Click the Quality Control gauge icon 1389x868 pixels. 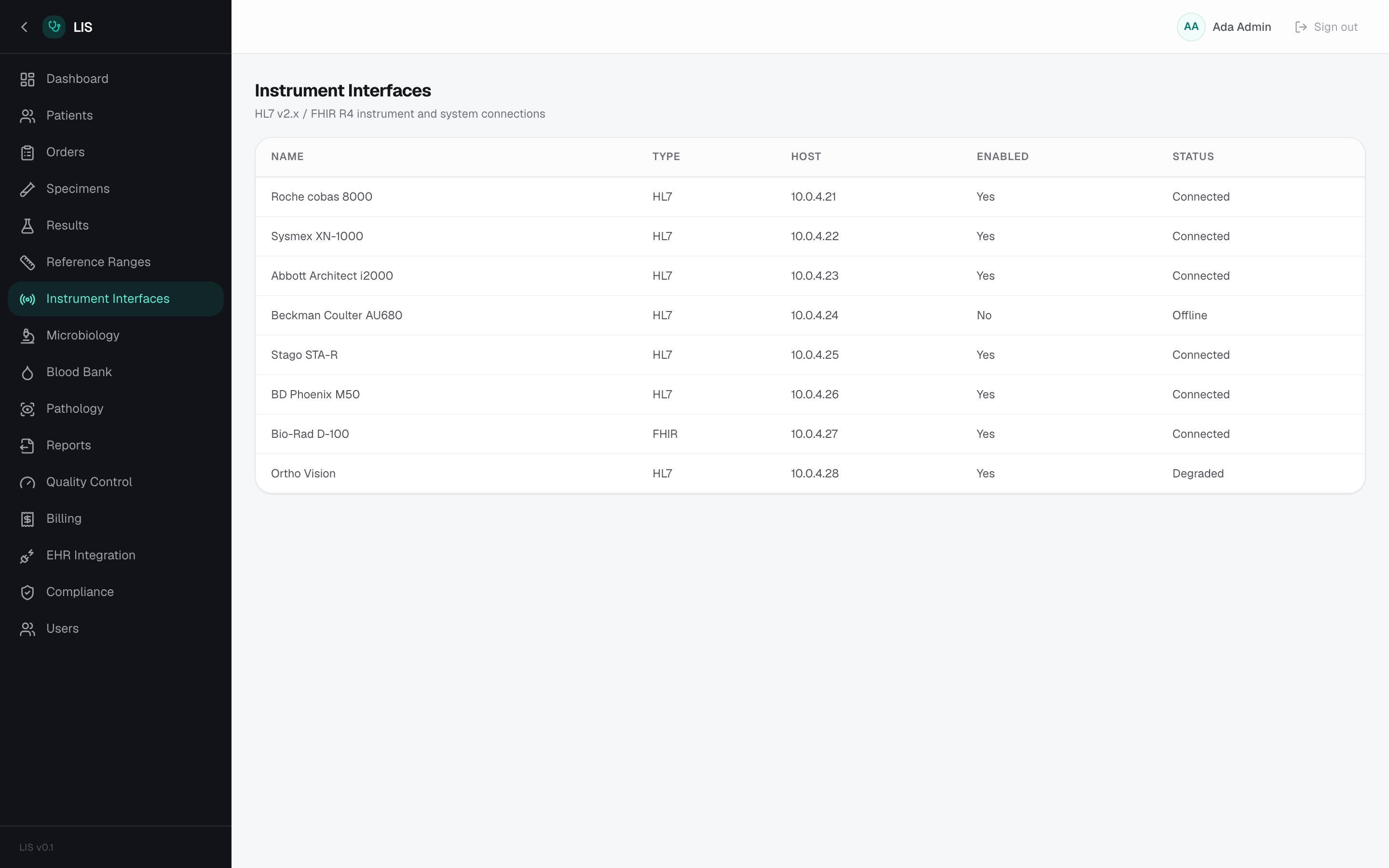[x=27, y=482]
